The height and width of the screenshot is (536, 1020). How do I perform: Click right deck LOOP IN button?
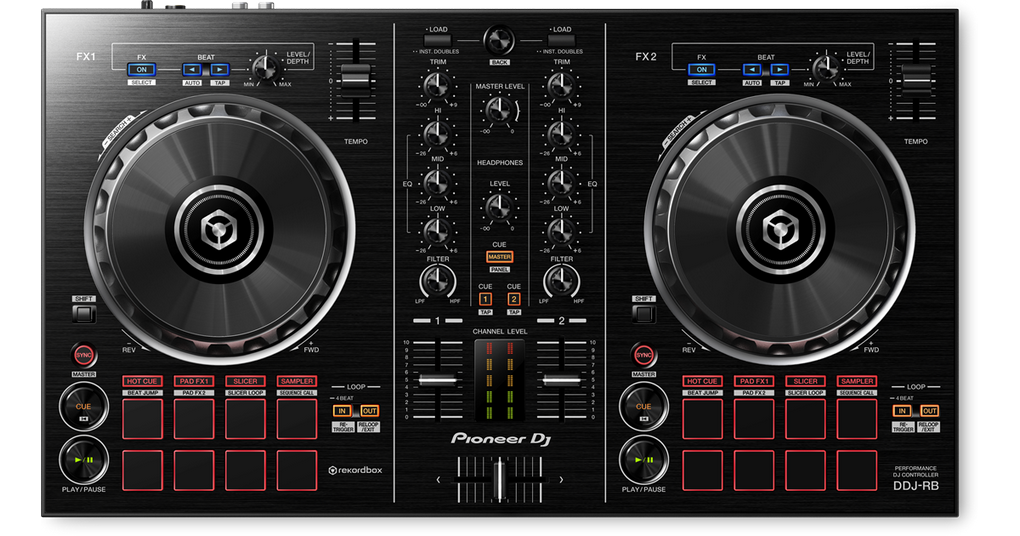[x=902, y=411]
